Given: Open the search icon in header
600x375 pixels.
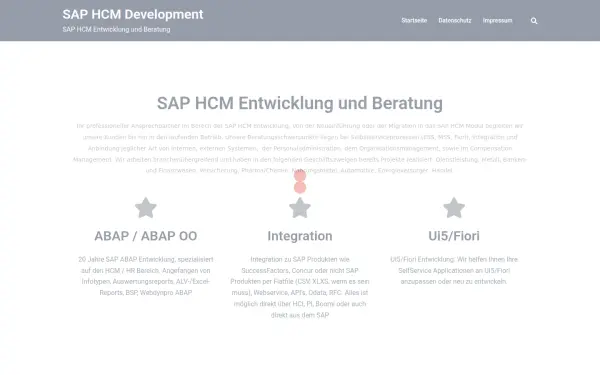Looking at the screenshot, I should (x=534, y=21).
